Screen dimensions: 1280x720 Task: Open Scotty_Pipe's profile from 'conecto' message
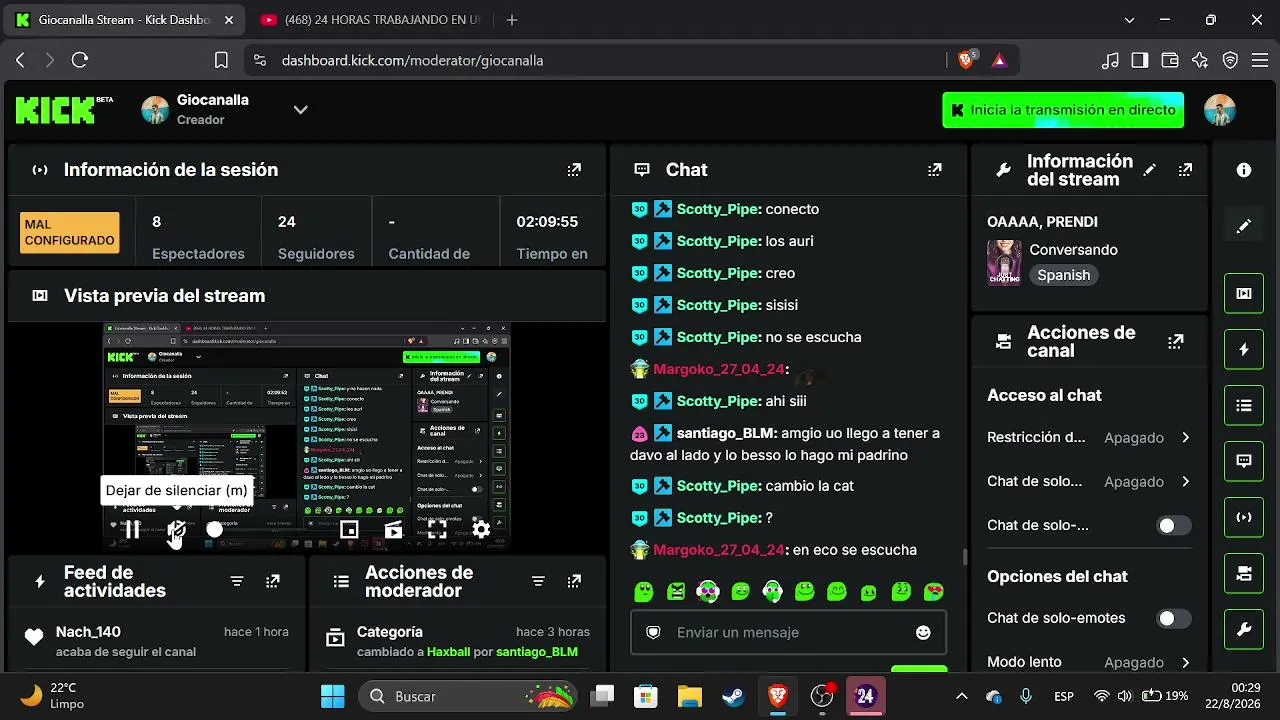click(719, 210)
